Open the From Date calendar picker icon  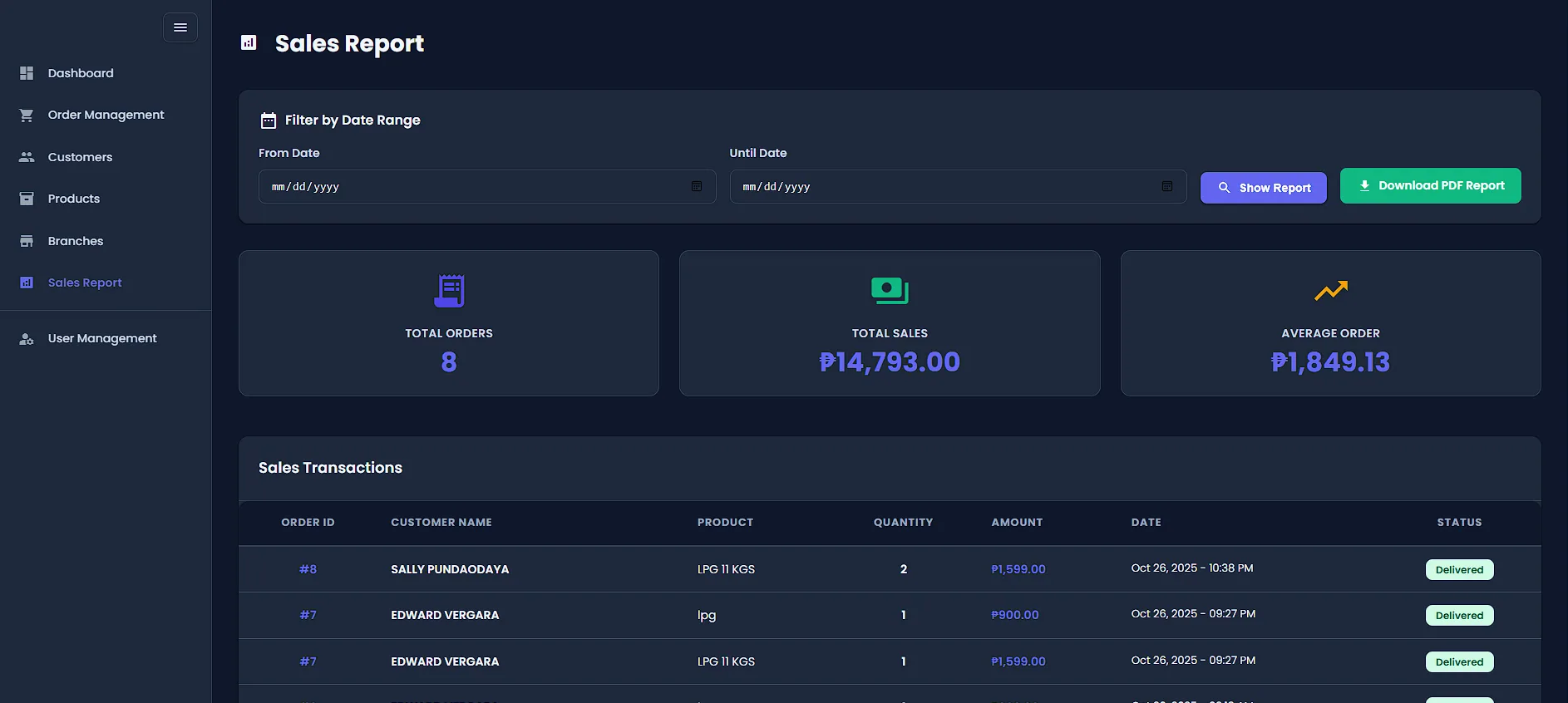(697, 186)
